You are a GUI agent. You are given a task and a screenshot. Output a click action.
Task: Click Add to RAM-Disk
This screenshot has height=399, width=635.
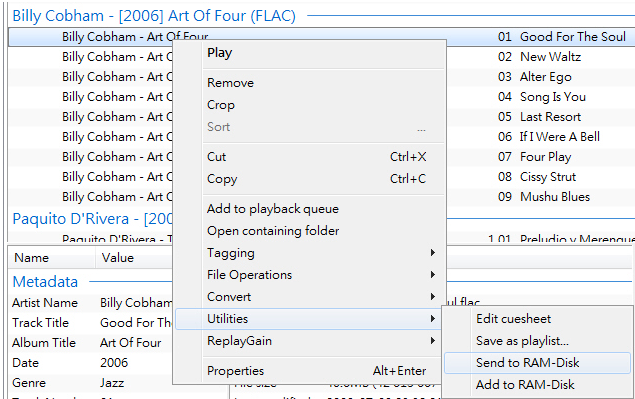(x=537, y=384)
